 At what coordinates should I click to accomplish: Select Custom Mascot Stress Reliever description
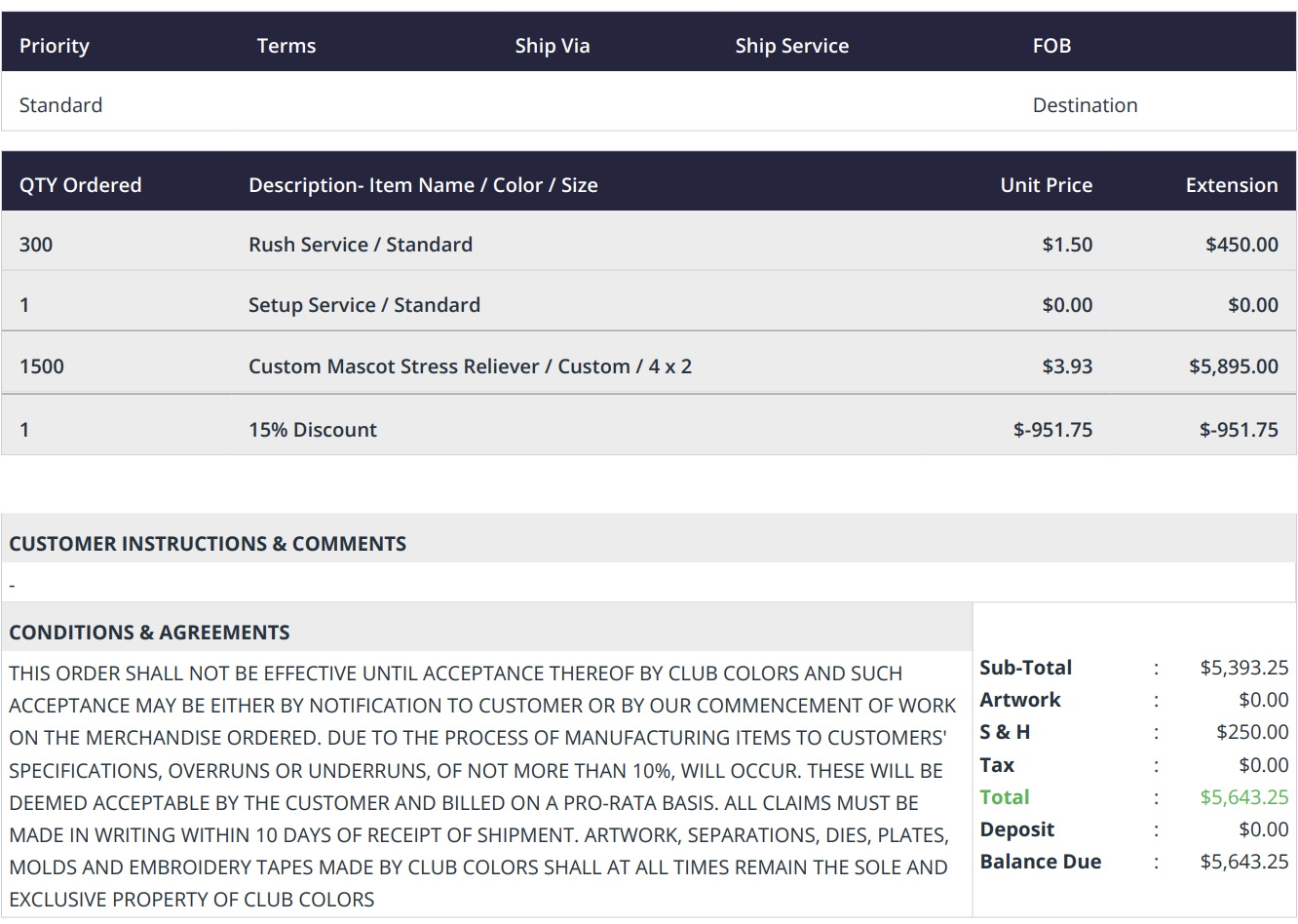[470, 366]
